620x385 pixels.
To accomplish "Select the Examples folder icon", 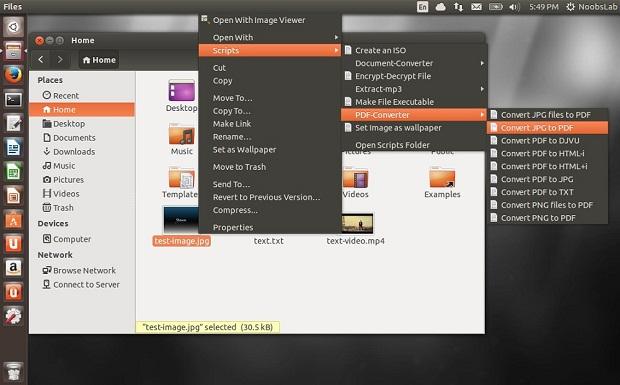I will (442, 178).
